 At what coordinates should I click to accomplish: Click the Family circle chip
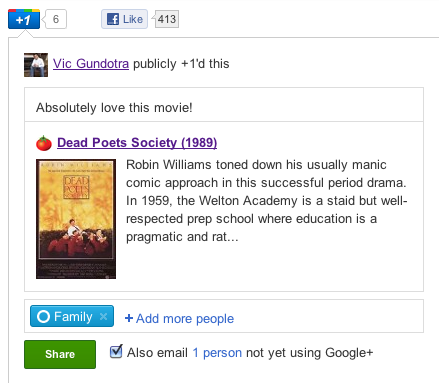(72, 316)
